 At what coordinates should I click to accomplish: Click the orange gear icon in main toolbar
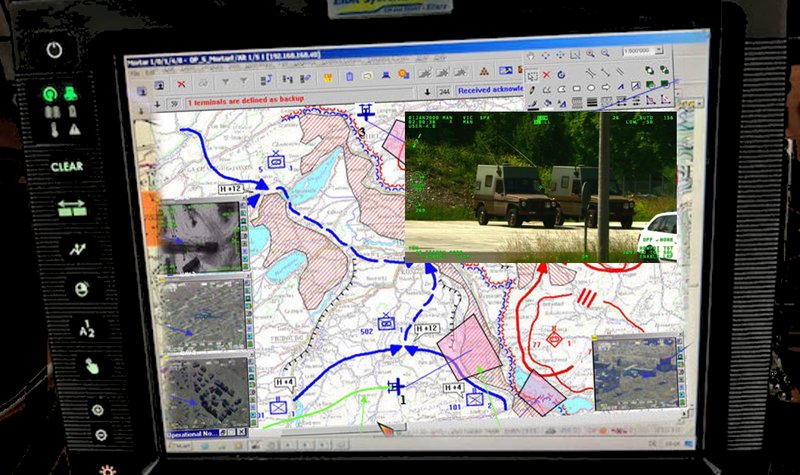point(404,74)
